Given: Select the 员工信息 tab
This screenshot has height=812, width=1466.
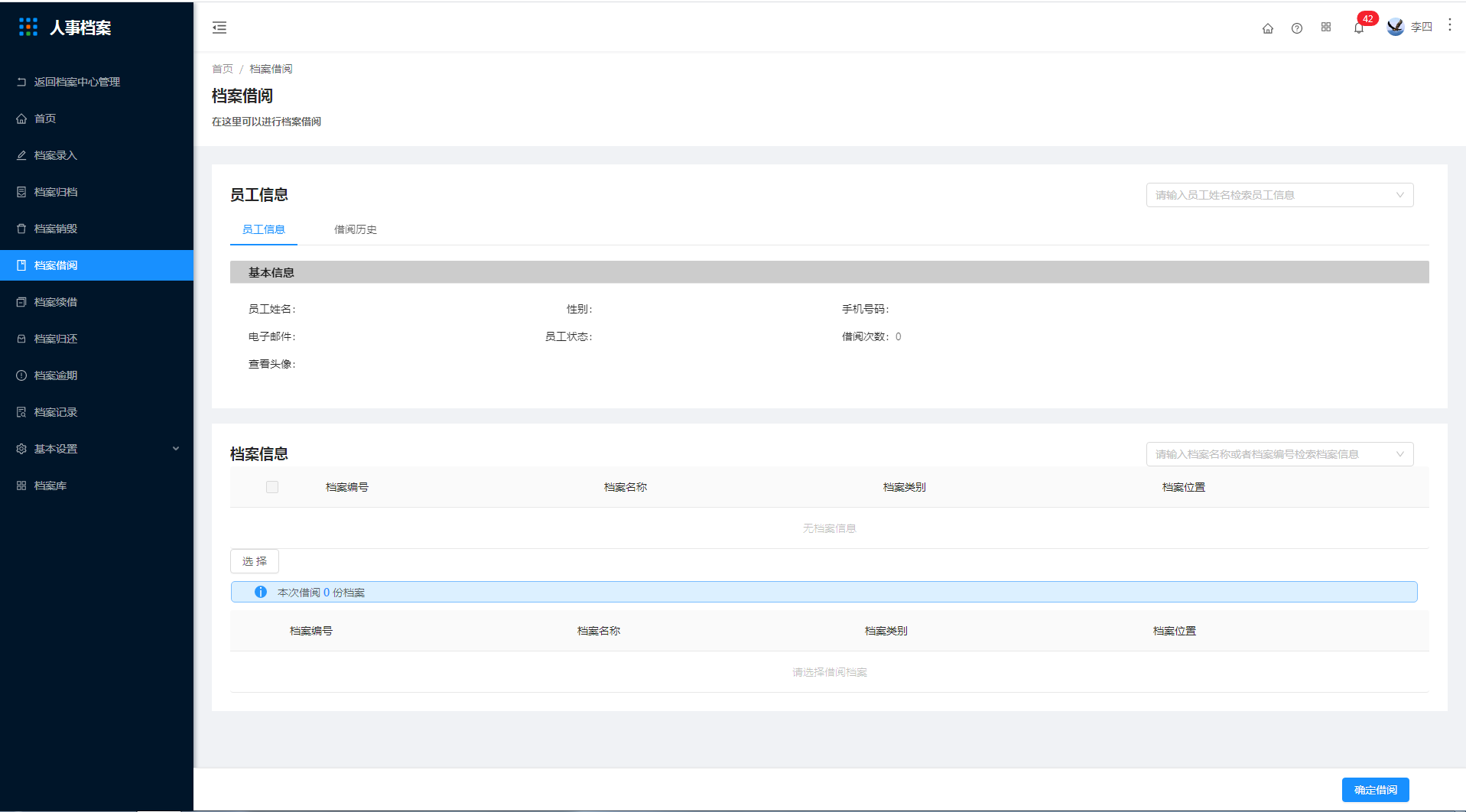Looking at the screenshot, I should 264,229.
